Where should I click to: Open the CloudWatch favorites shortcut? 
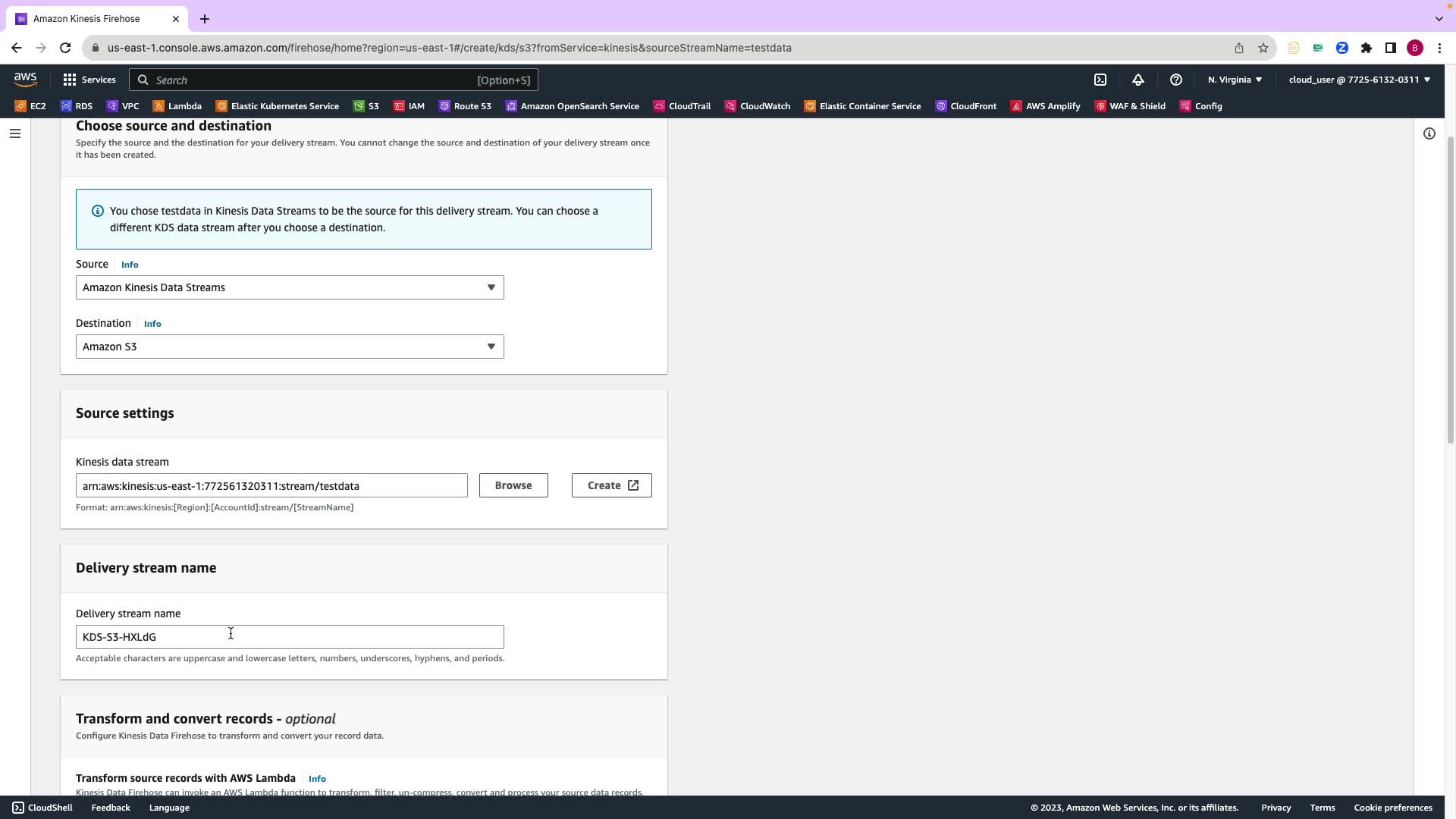point(757,106)
